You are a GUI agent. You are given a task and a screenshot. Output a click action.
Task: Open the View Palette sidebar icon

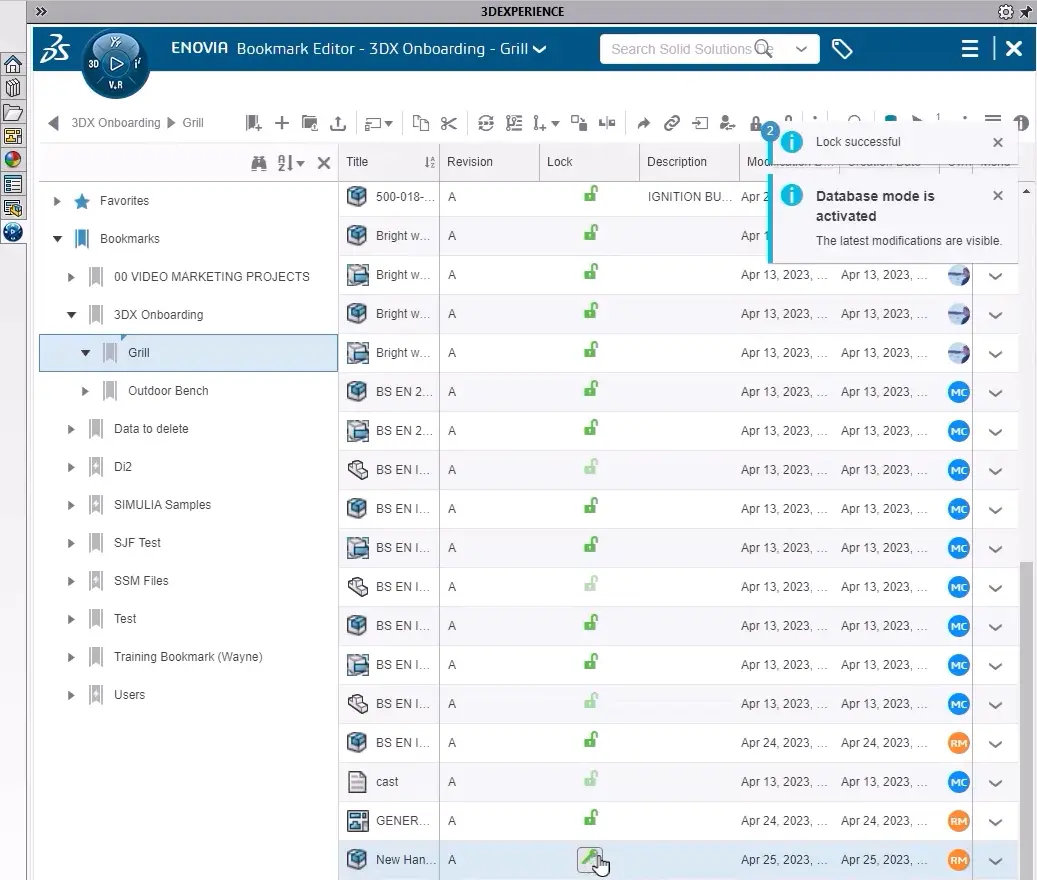click(13, 136)
